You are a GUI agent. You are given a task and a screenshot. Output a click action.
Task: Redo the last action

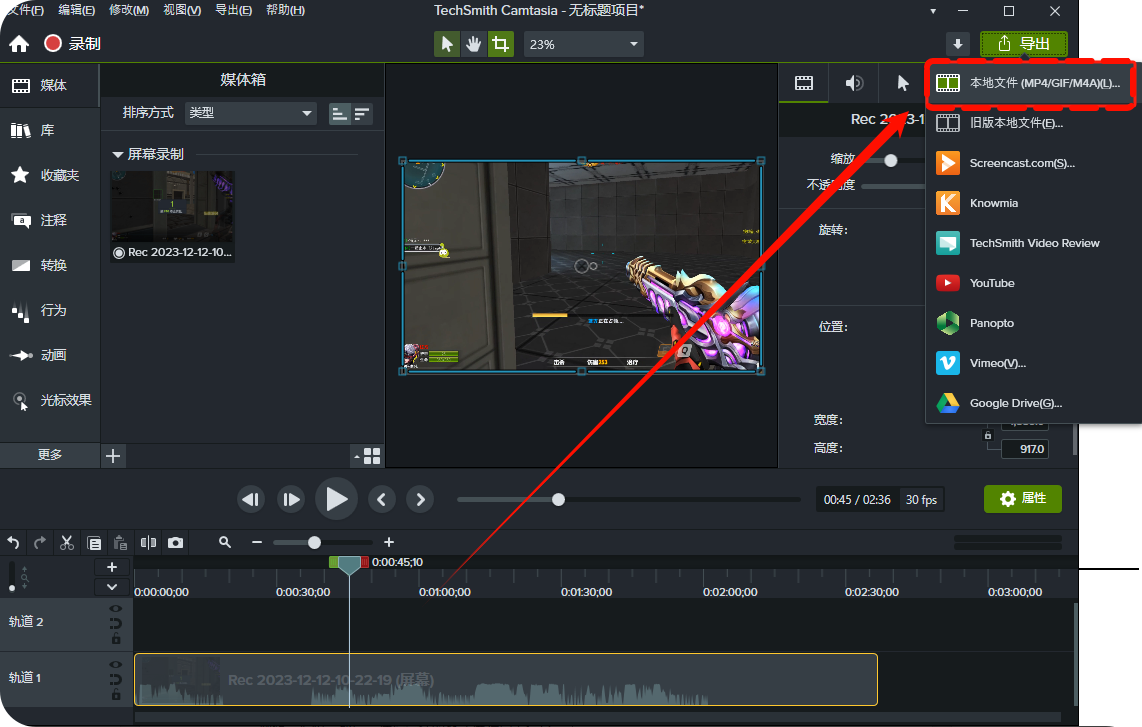[x=39, y=543]
